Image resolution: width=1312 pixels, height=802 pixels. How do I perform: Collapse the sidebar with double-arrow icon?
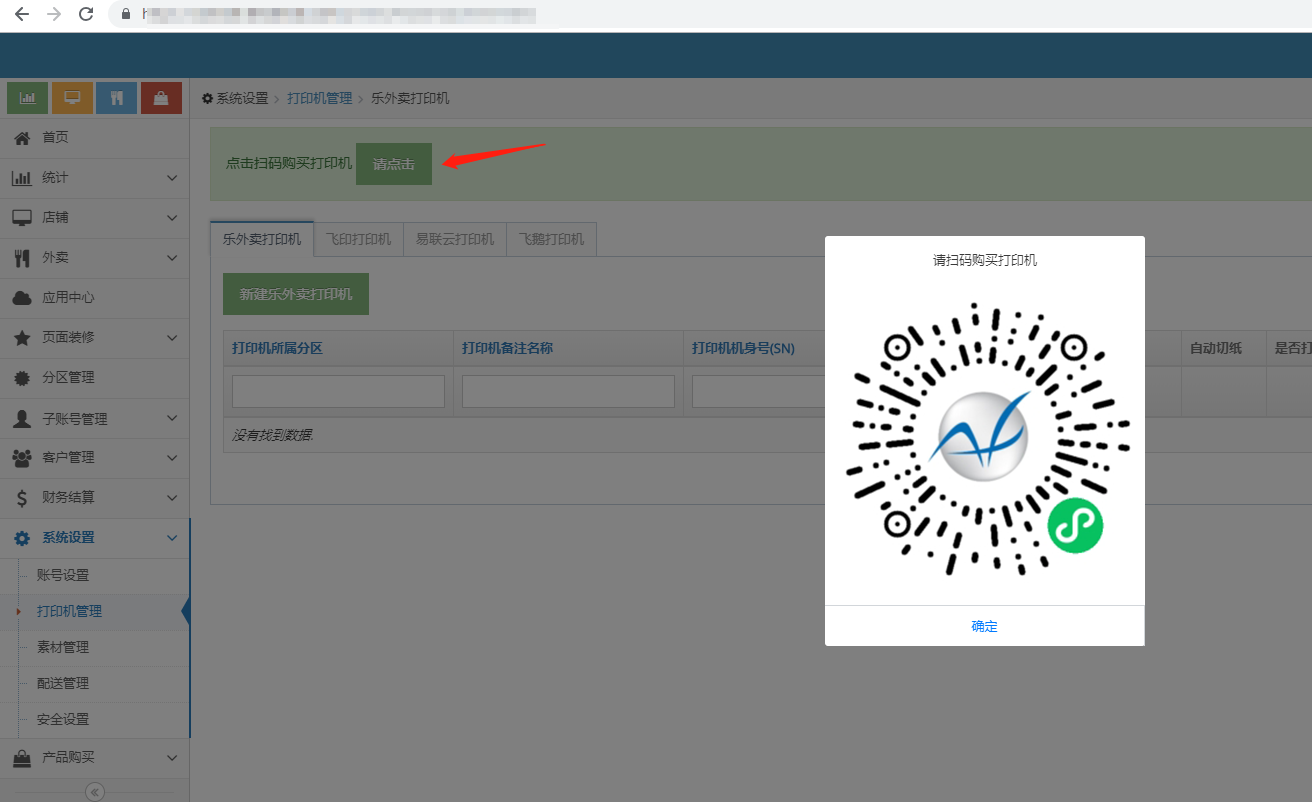coord(95,792)
